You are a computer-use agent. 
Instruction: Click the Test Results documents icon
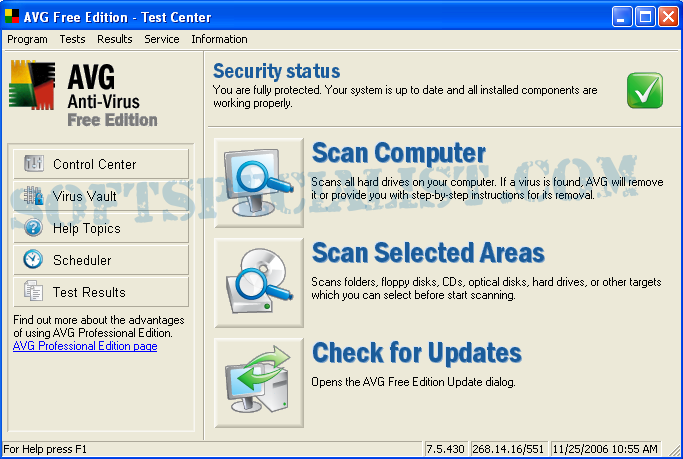point(34,291)
